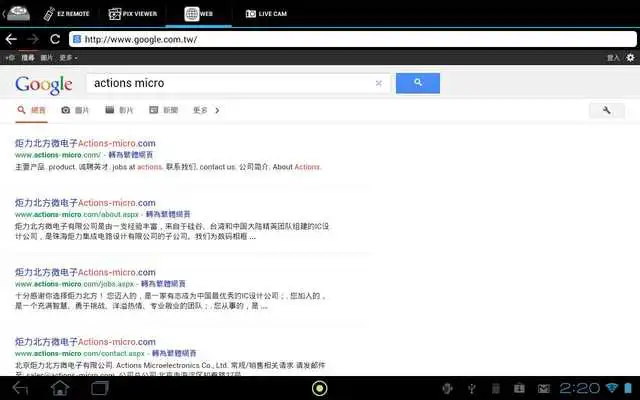
Task: Expand the 更多 search categories chevron
Action: click(206, 110)
